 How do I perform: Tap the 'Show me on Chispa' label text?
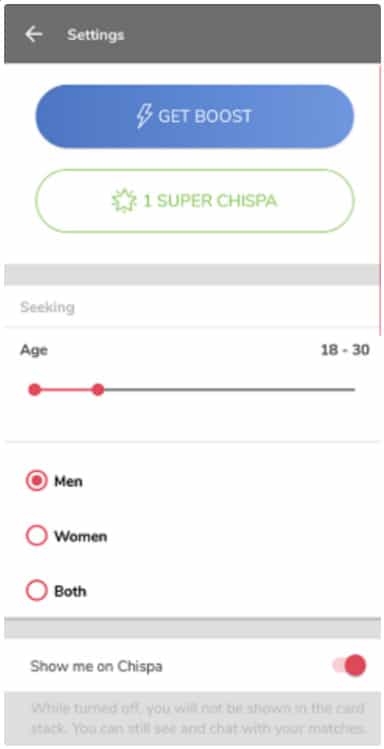click(96, 666)
